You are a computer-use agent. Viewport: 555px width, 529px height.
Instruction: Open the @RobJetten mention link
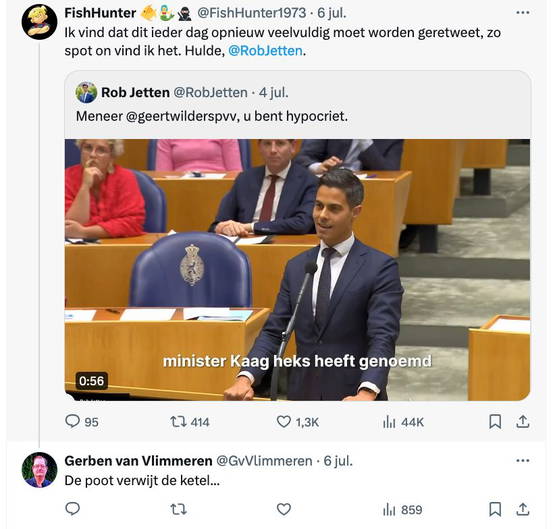click(x=265, y=51)
